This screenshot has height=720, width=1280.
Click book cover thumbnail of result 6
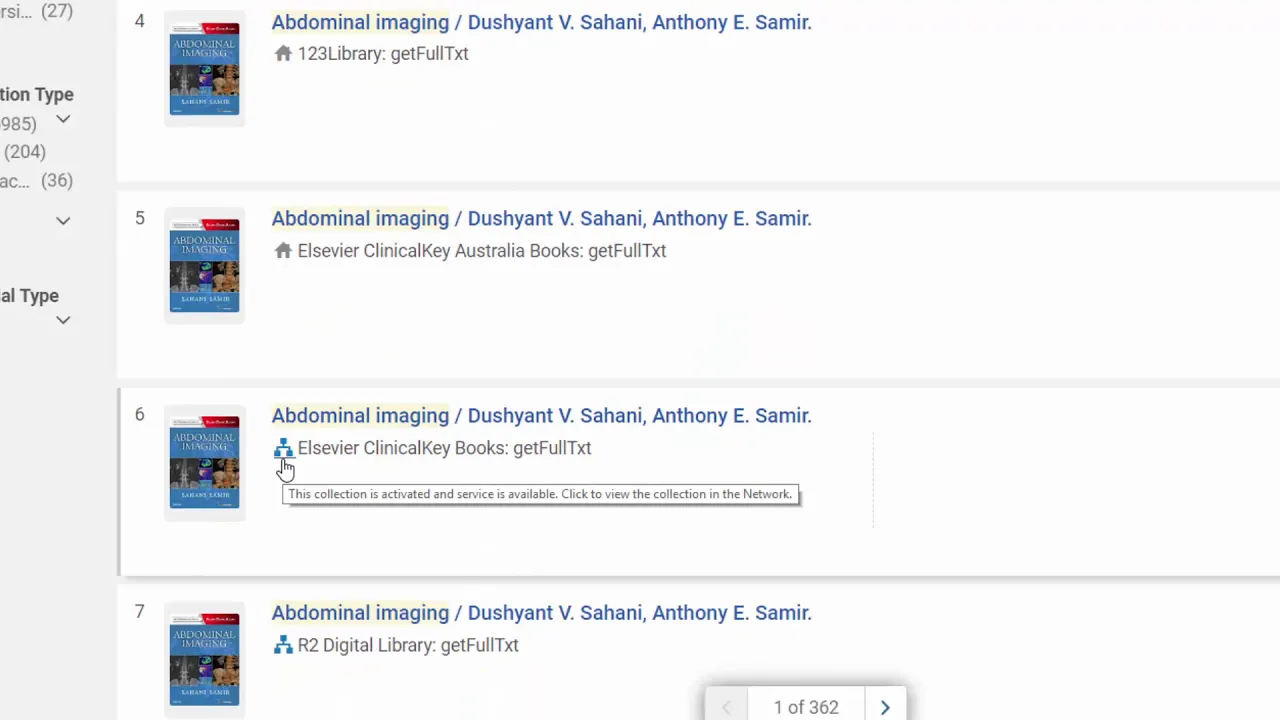tap(204, 462)
